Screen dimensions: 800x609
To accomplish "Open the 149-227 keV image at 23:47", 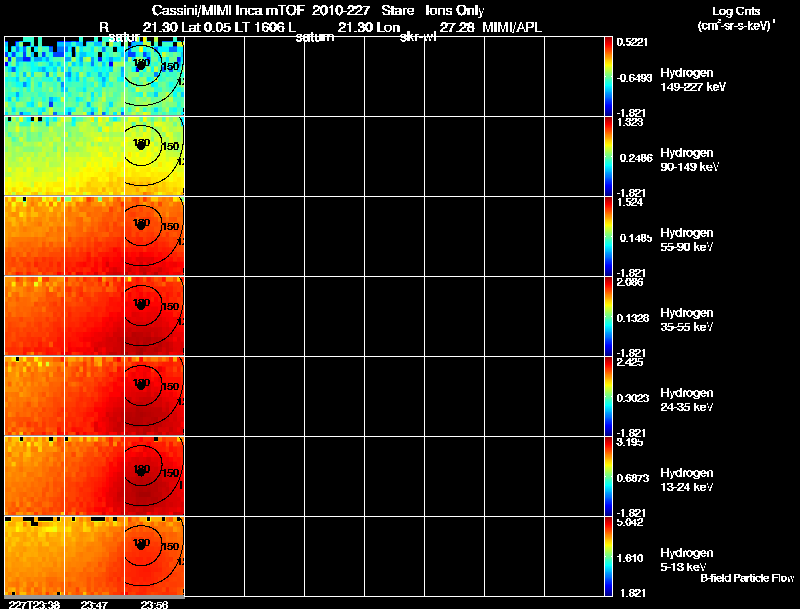I will 94,76.
